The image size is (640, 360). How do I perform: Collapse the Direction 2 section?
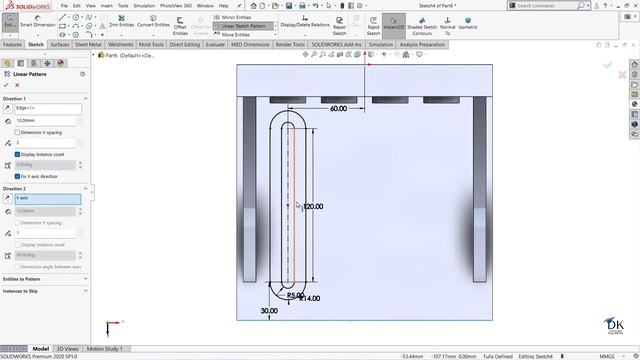(85, 189)
